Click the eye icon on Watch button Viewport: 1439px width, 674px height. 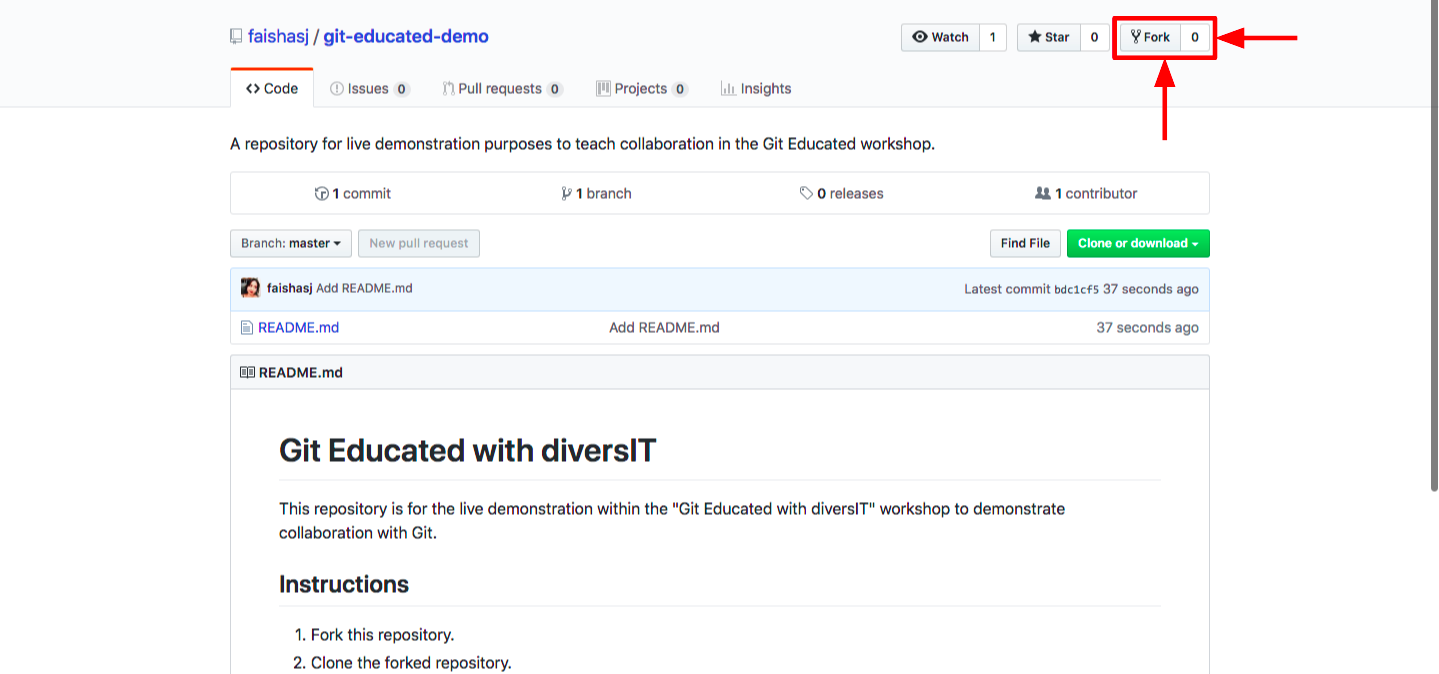point(920,37)
